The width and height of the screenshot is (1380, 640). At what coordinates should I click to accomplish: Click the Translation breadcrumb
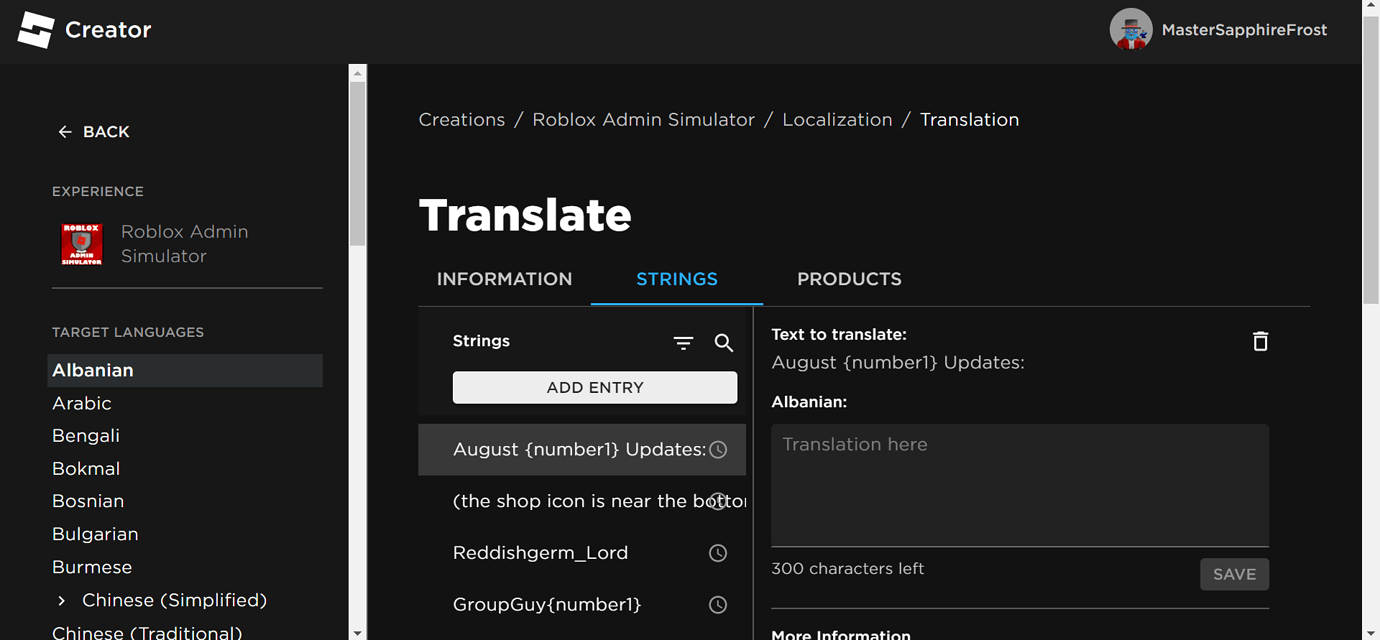969,120
